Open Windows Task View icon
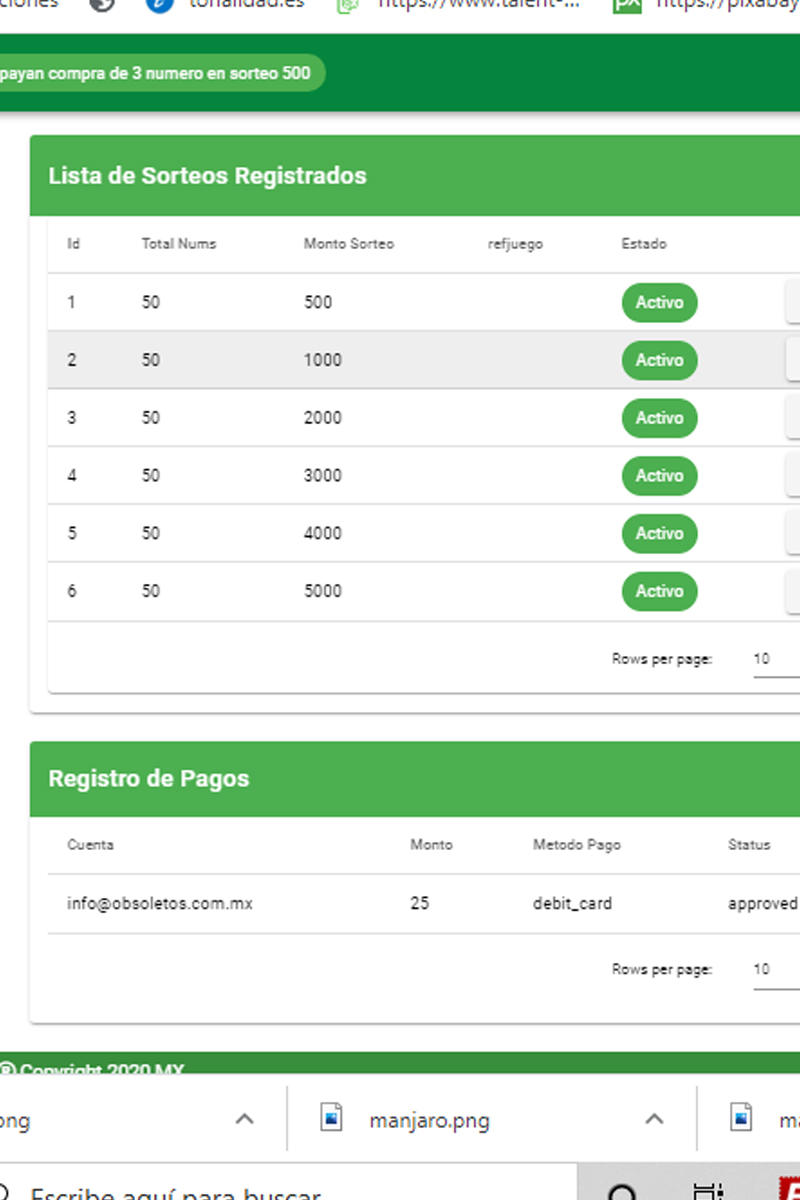 (708, 1192)
